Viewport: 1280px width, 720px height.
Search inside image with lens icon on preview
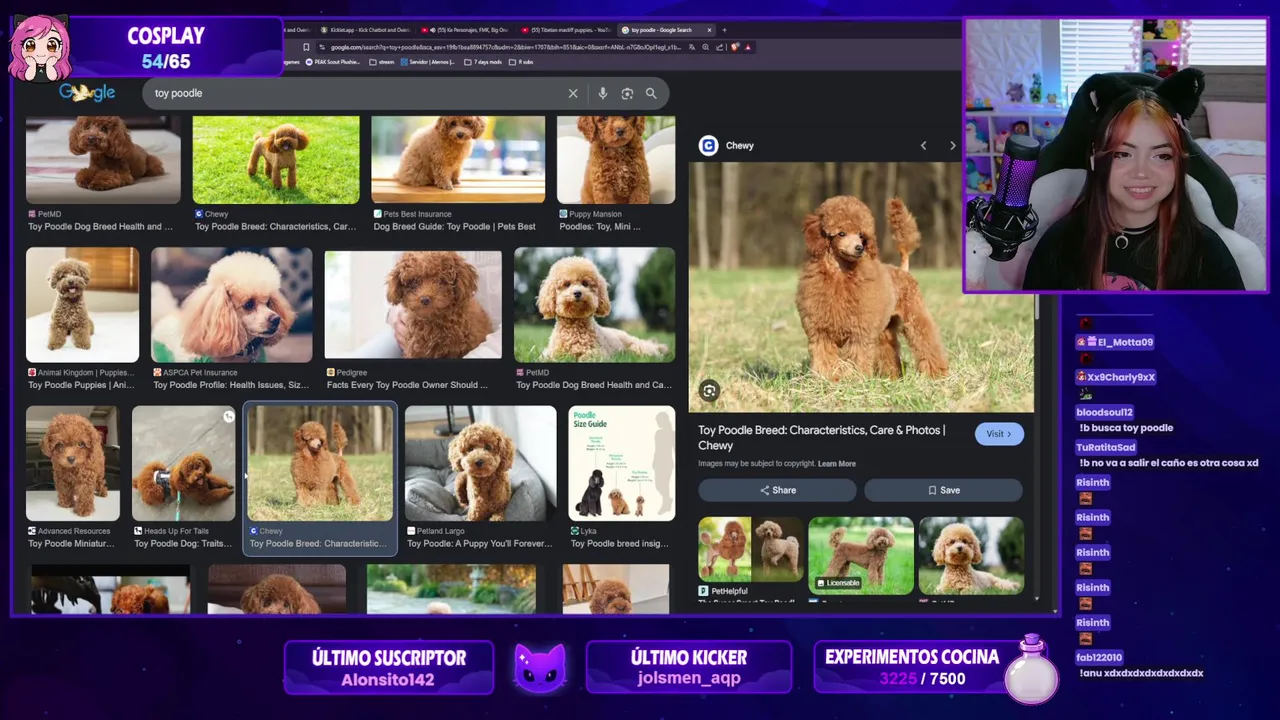[x=709, y=391]
